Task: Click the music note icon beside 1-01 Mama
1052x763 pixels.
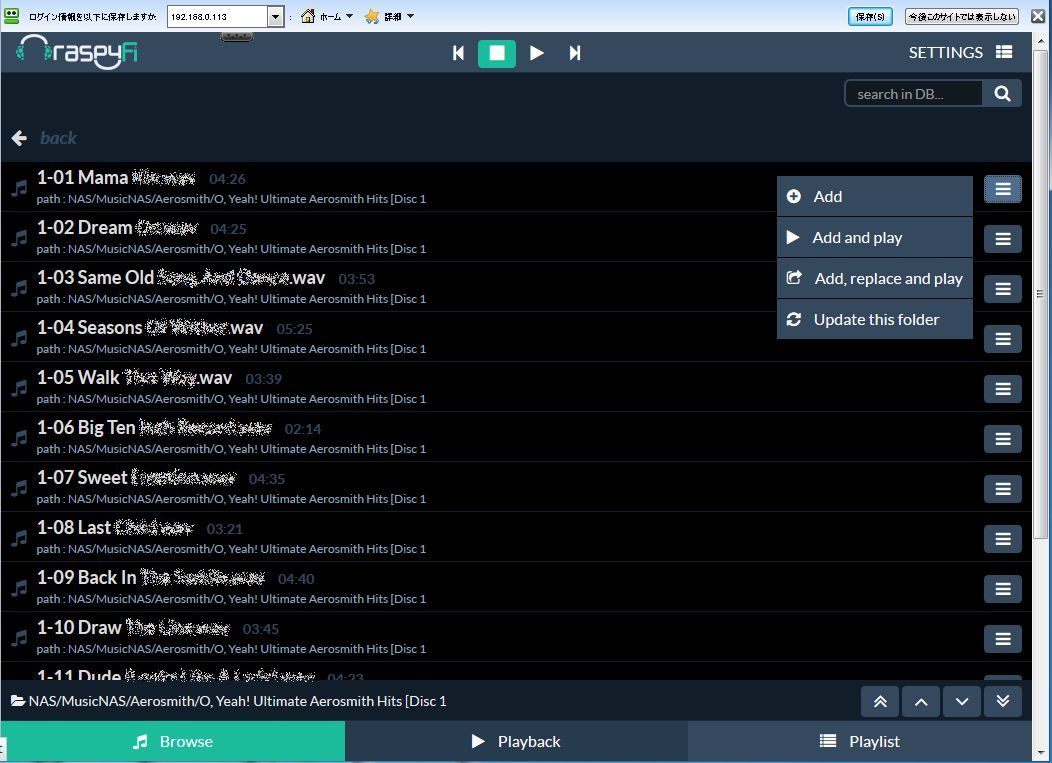Action: coord(19,189)
